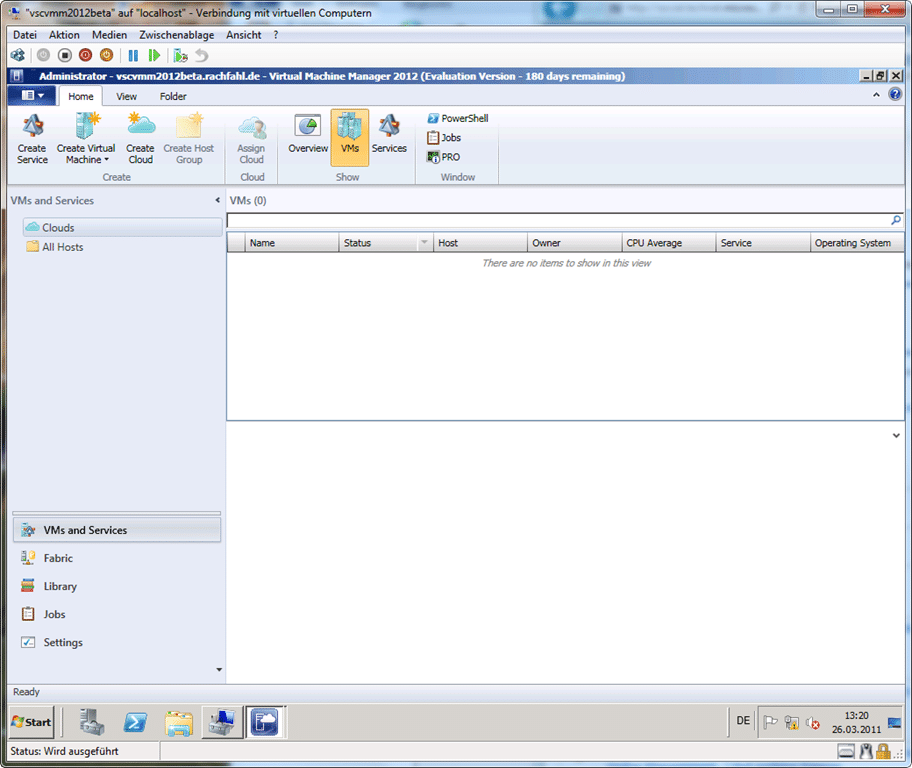Click the Create Cloud ribbon icon

(x=140, y=139)
